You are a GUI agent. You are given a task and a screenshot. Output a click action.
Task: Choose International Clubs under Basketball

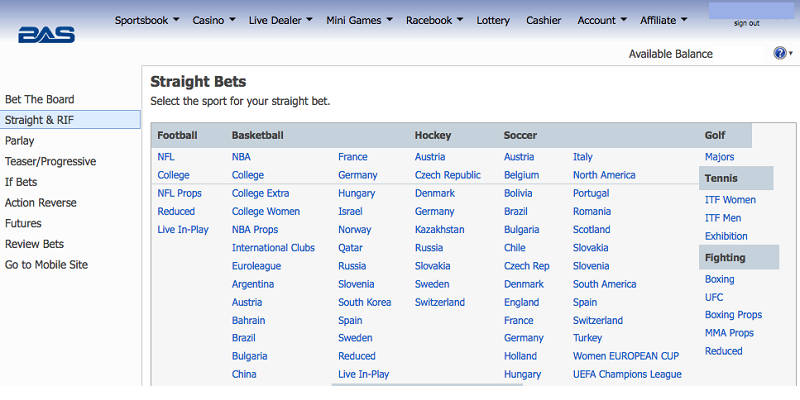click(x=273, y=248)
